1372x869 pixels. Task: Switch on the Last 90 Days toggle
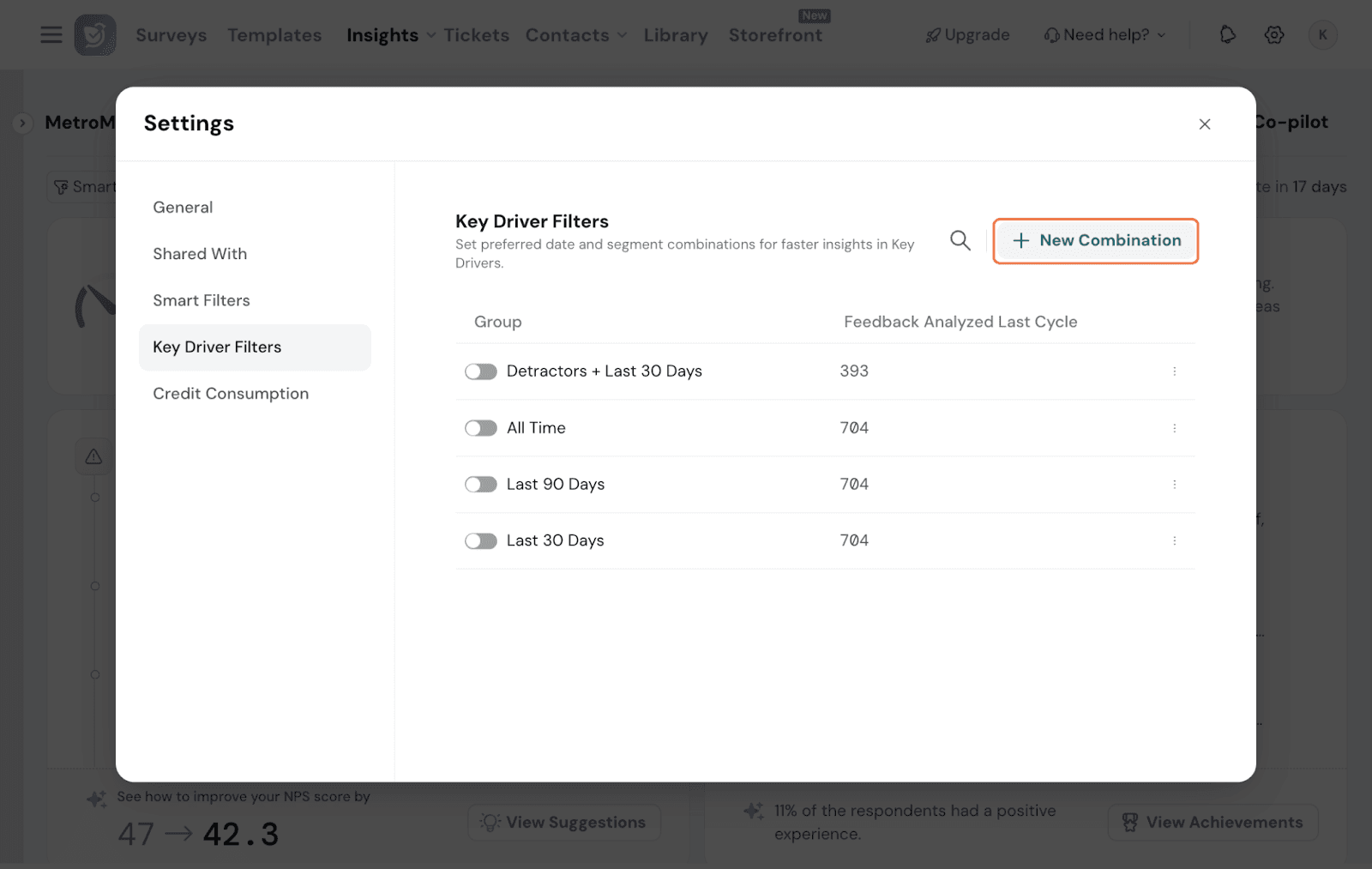click(481, 485)
